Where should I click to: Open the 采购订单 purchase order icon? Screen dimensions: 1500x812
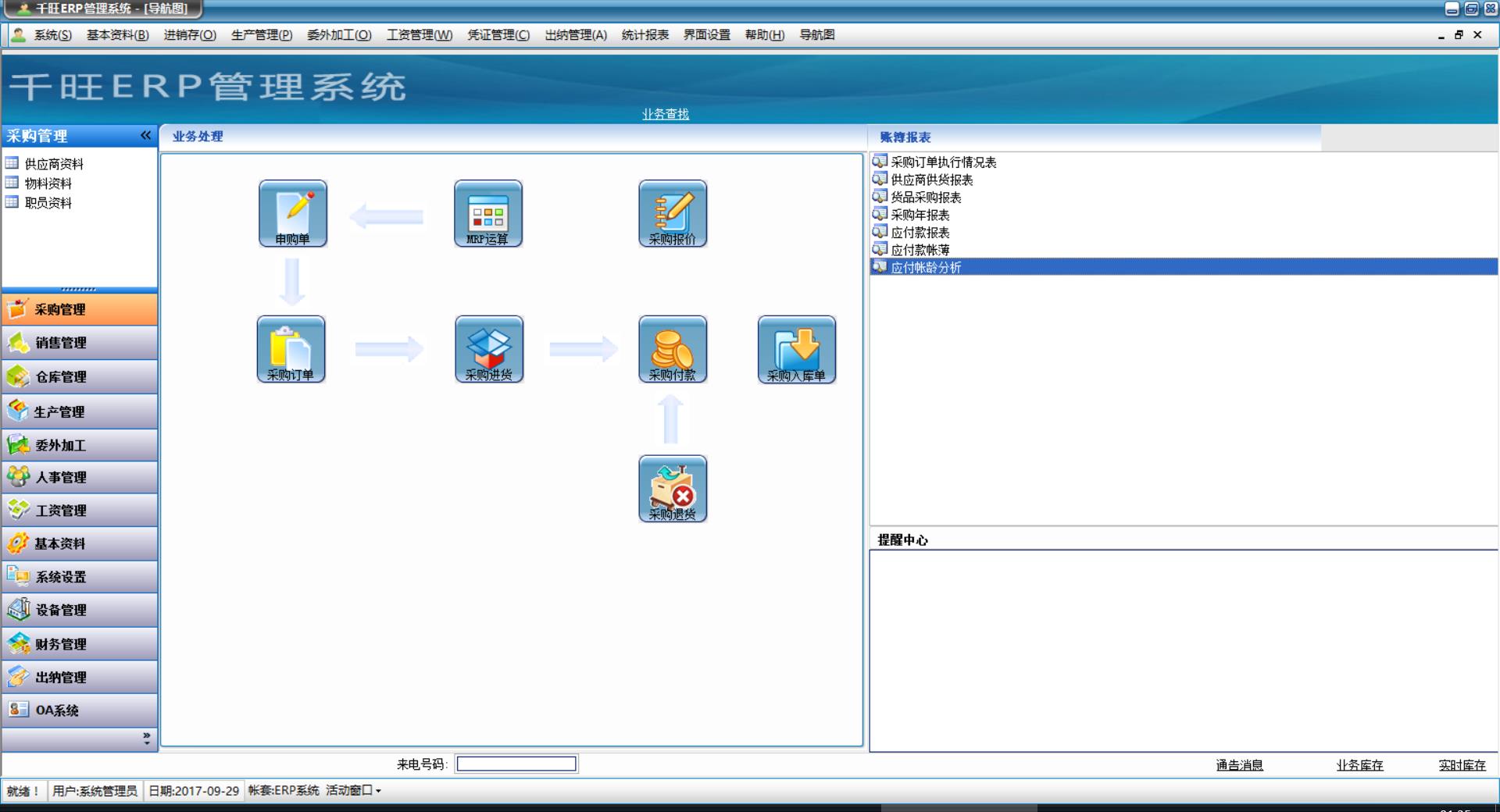291,349
